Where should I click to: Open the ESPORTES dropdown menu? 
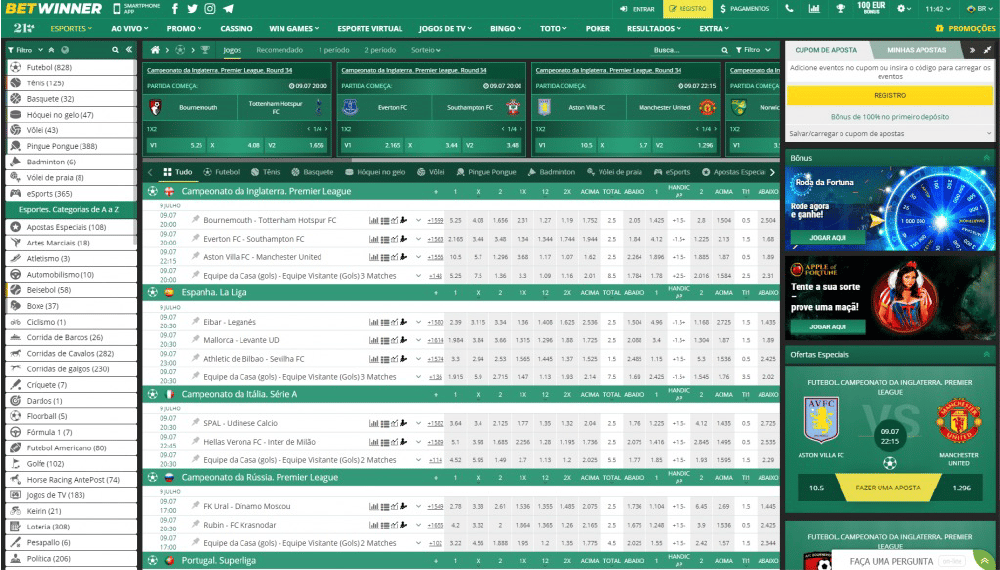pyautogui.click(x=71, y=29)
